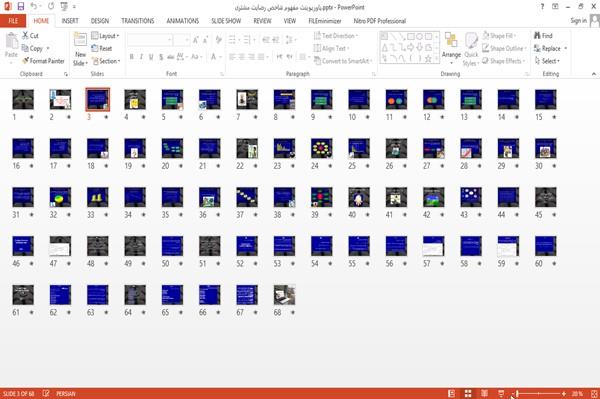Toggle Justify paragraph button
600x399 pixels.
click(261, 57)
